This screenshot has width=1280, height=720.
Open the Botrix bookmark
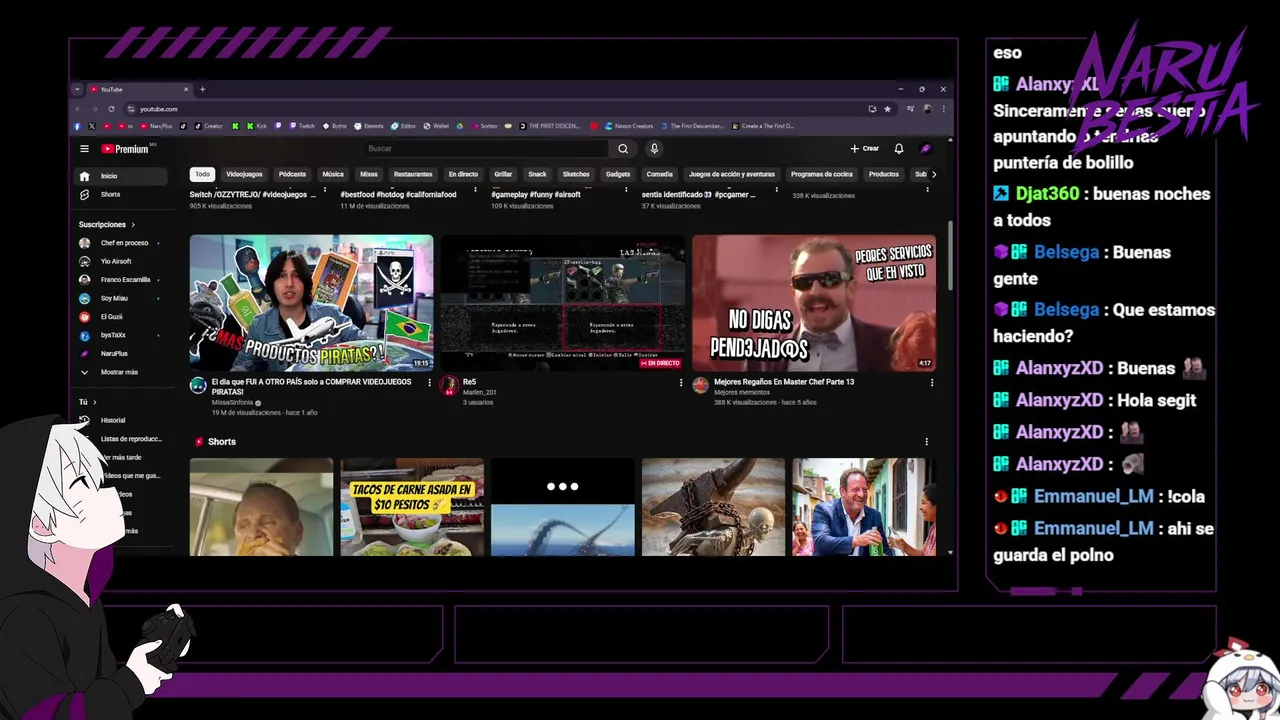[x=334, y=126]
